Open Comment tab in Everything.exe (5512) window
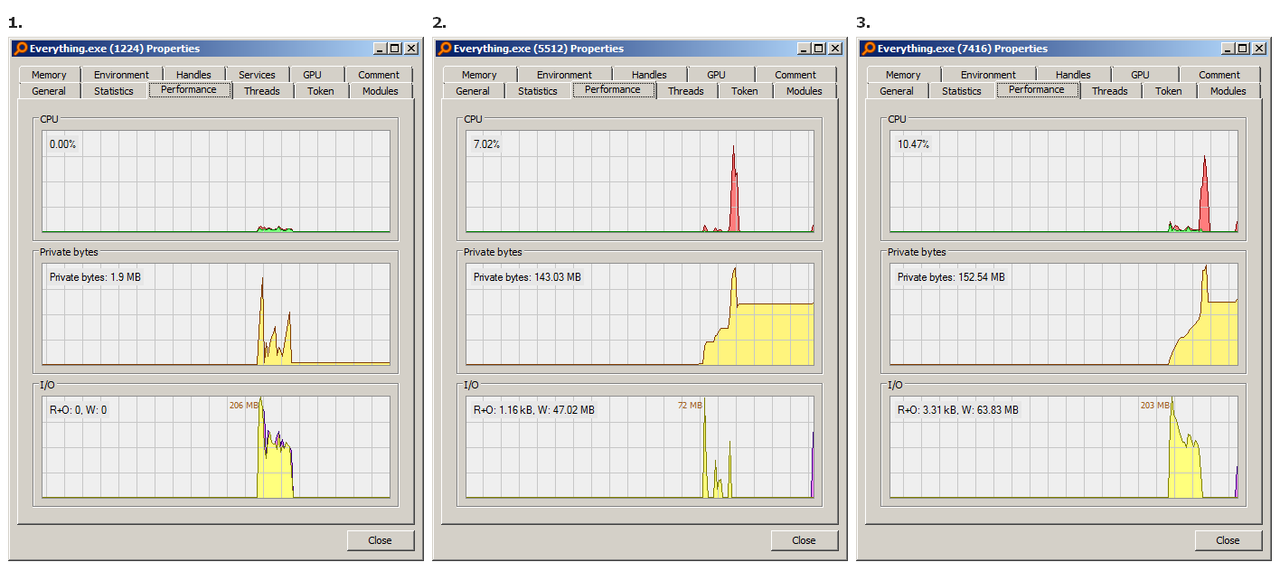Viewport: 1280px width, 569px height. pos(795,74)
